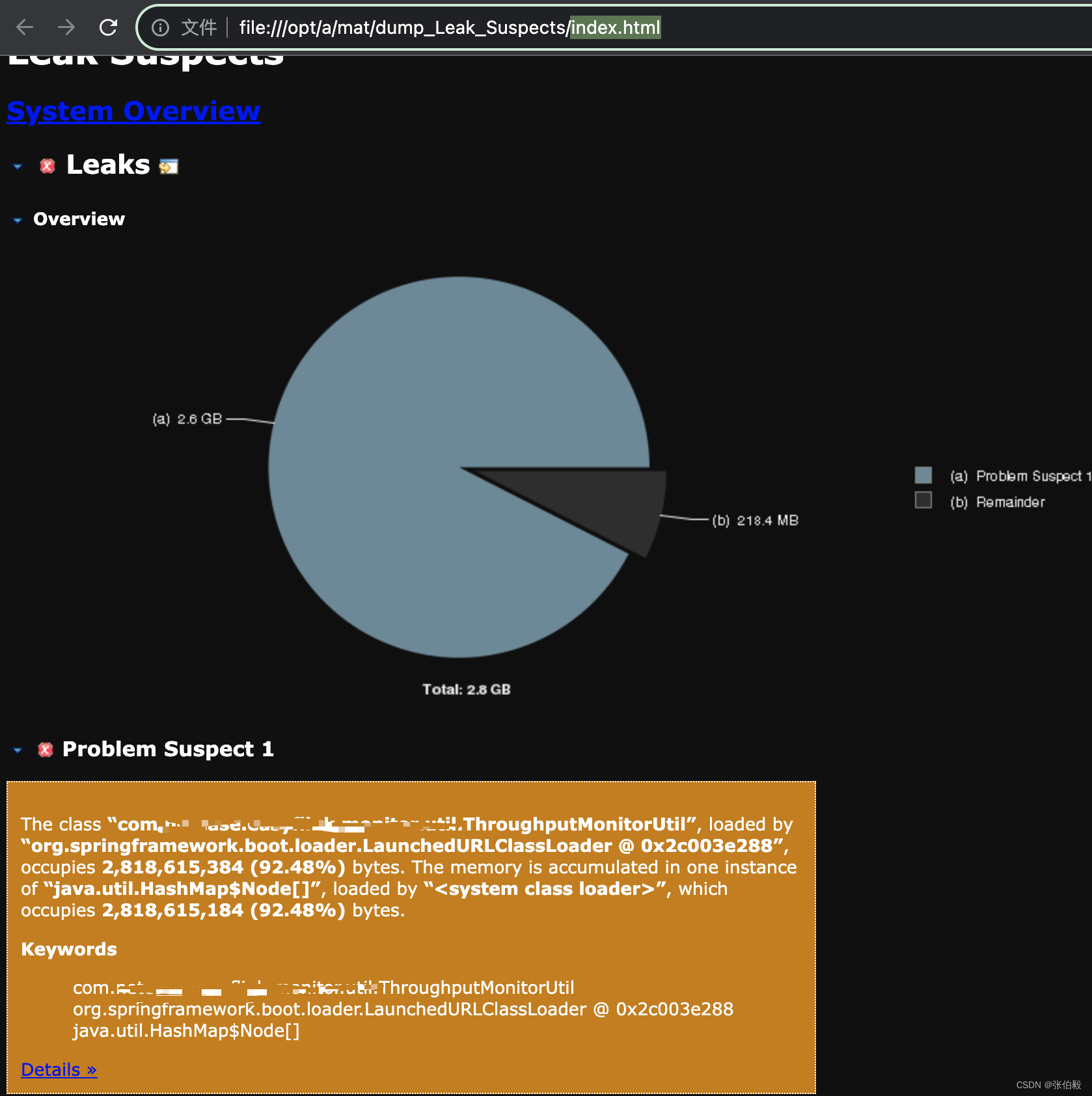
Task: Open the System Overview link
Action: 133,111
